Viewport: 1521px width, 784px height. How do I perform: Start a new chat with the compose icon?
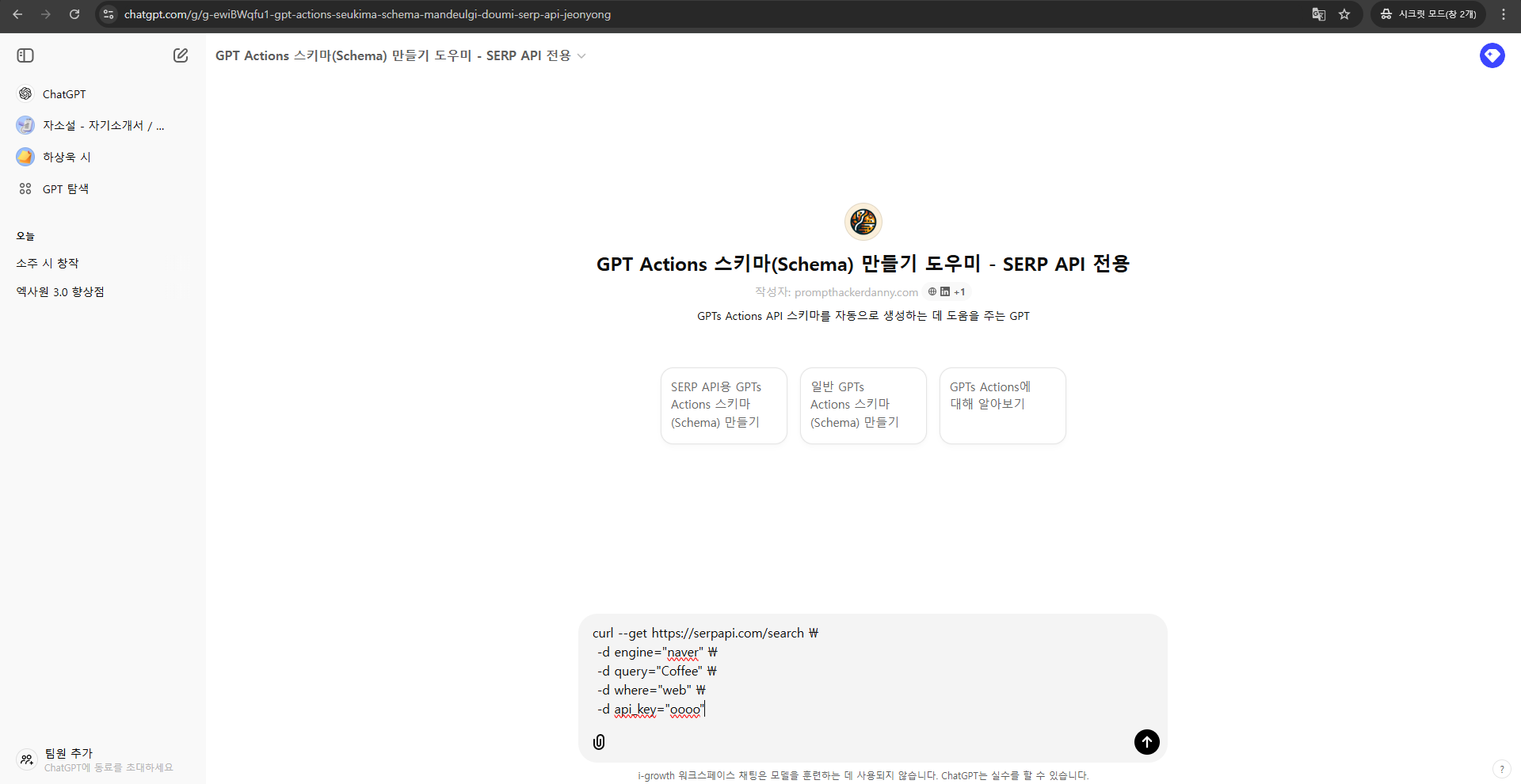181,55
